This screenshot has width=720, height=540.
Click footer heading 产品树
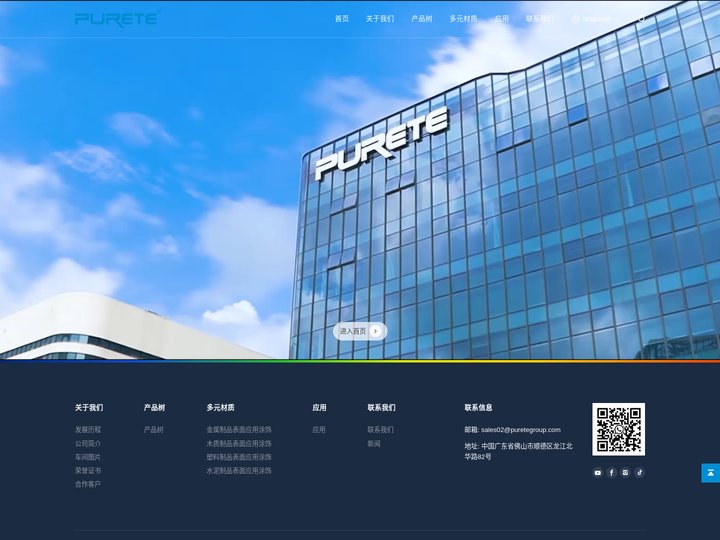[154, 407]
